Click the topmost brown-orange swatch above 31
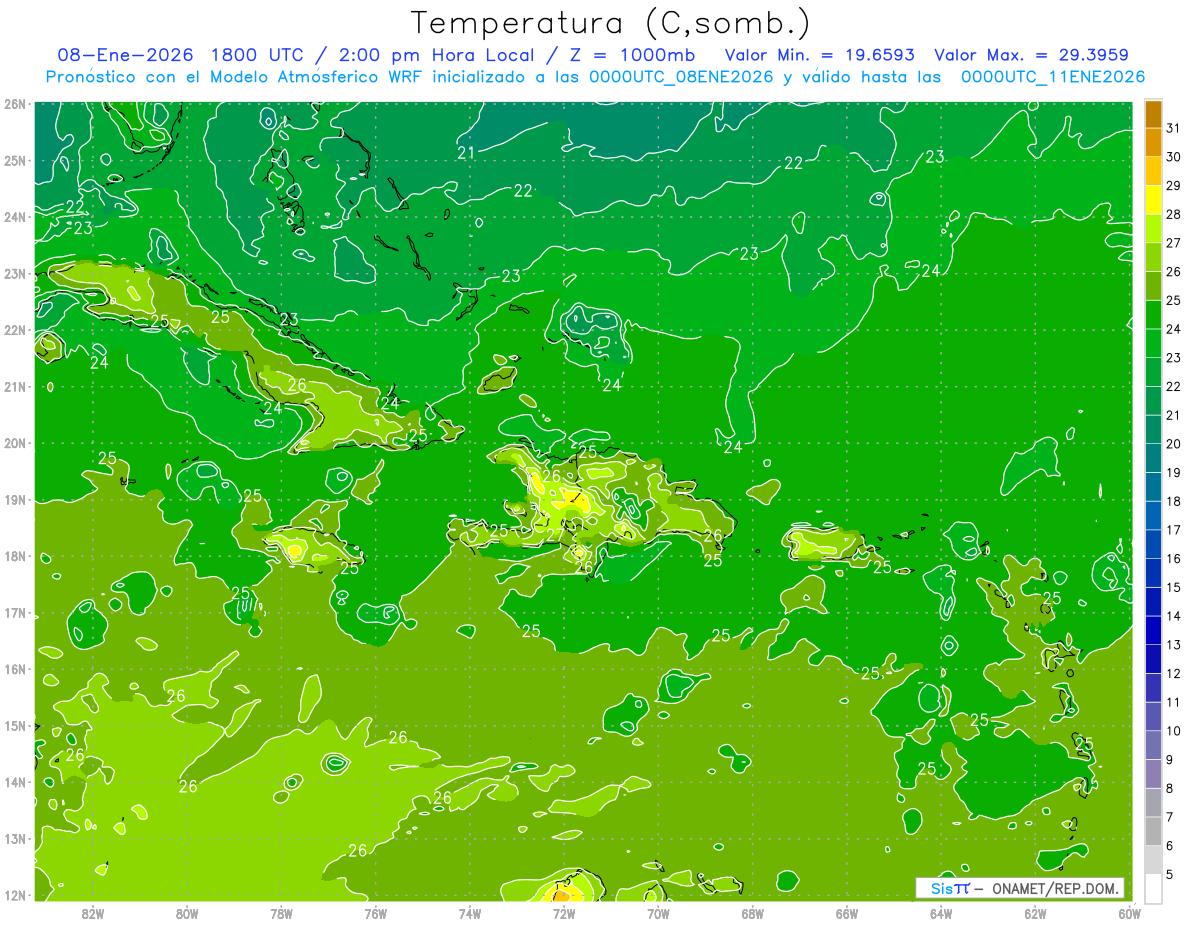This screenshot has width=1200, height=927. click(x=1153, y=113)
